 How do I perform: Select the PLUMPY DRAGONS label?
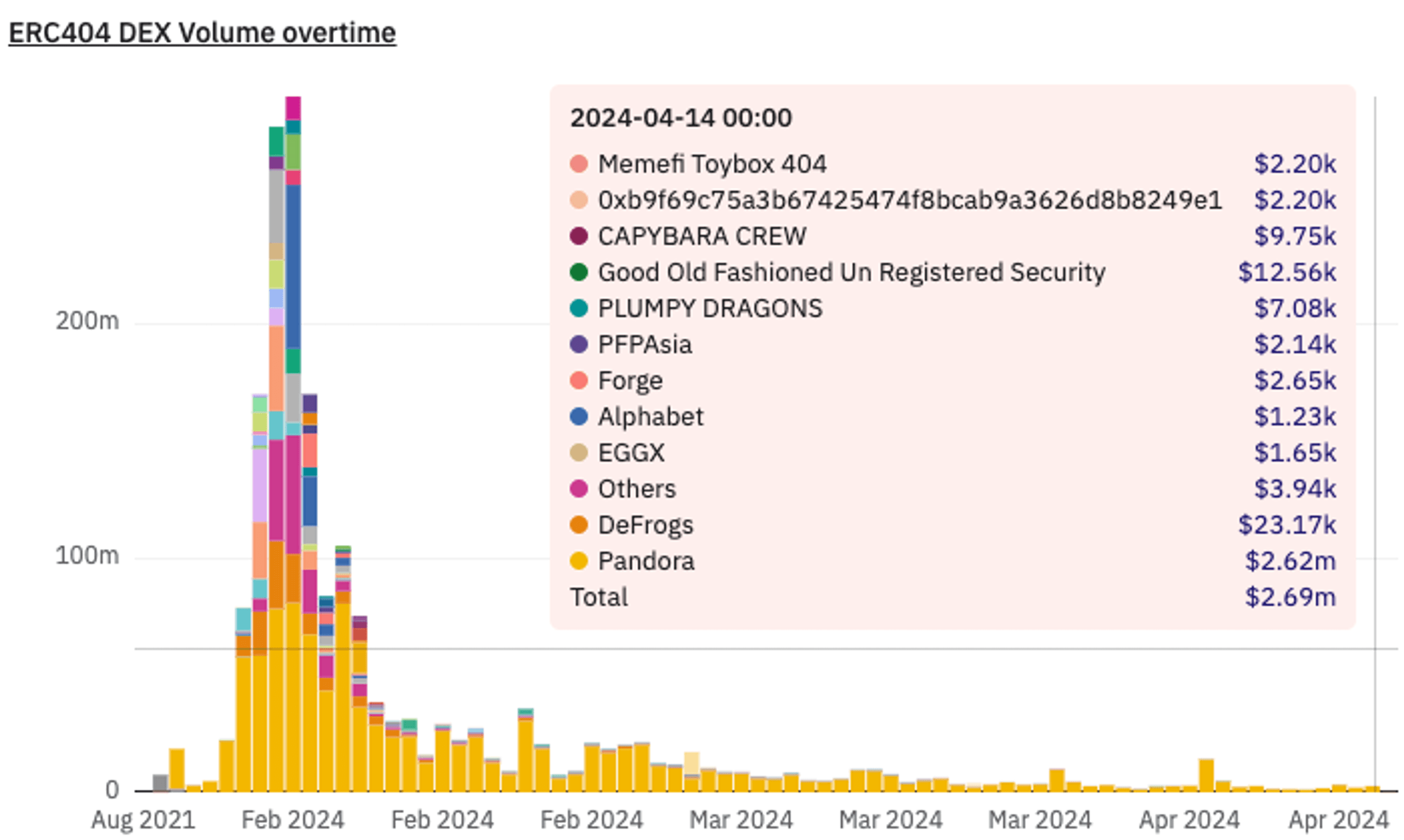(x=710, y=309)
